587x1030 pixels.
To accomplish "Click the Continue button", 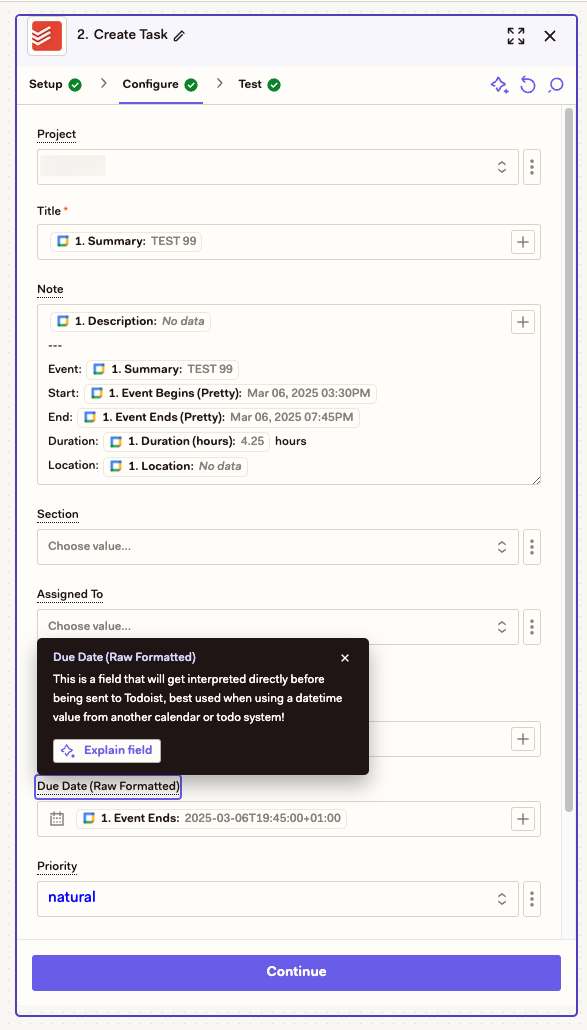I will point(296,972).
